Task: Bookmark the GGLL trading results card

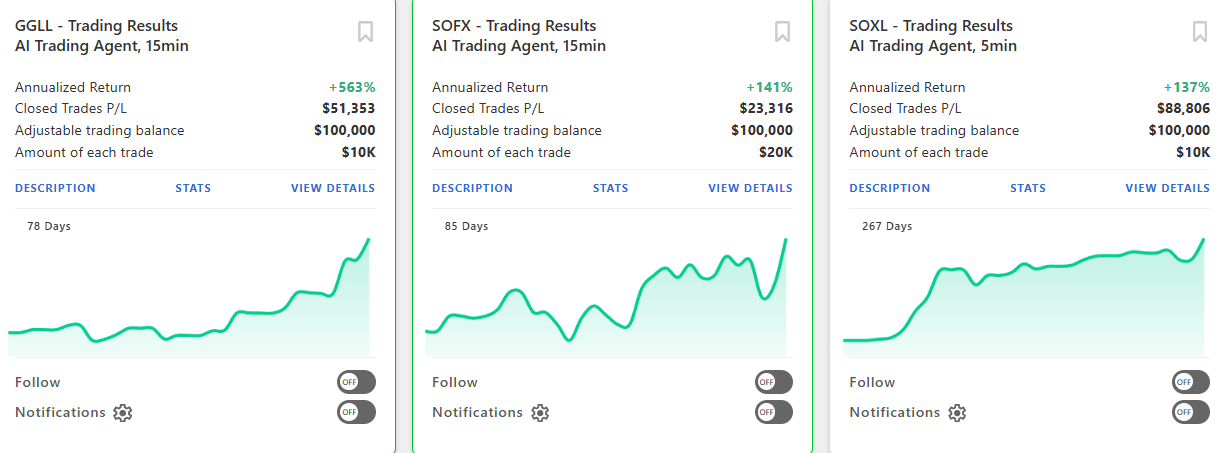Action: [x=366, y=32]
